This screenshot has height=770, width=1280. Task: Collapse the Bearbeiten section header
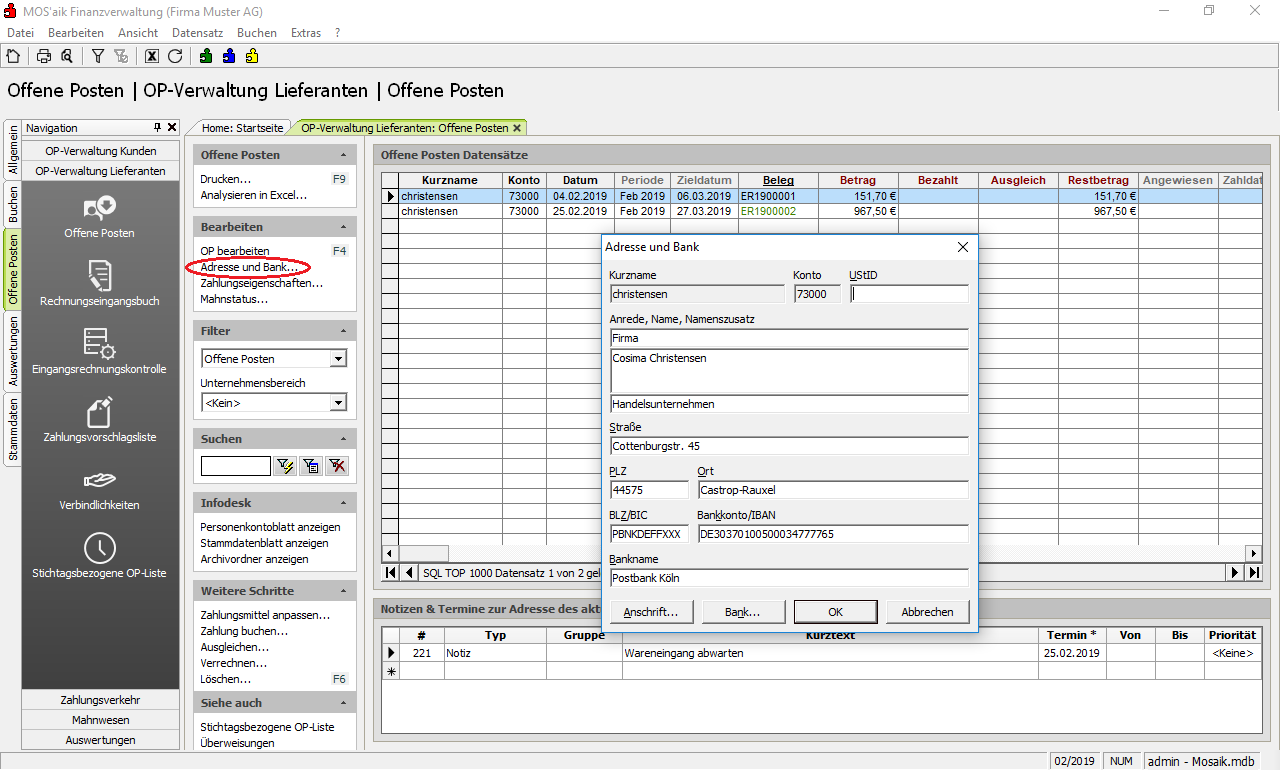pyautogui.click(x=343, y=227)
